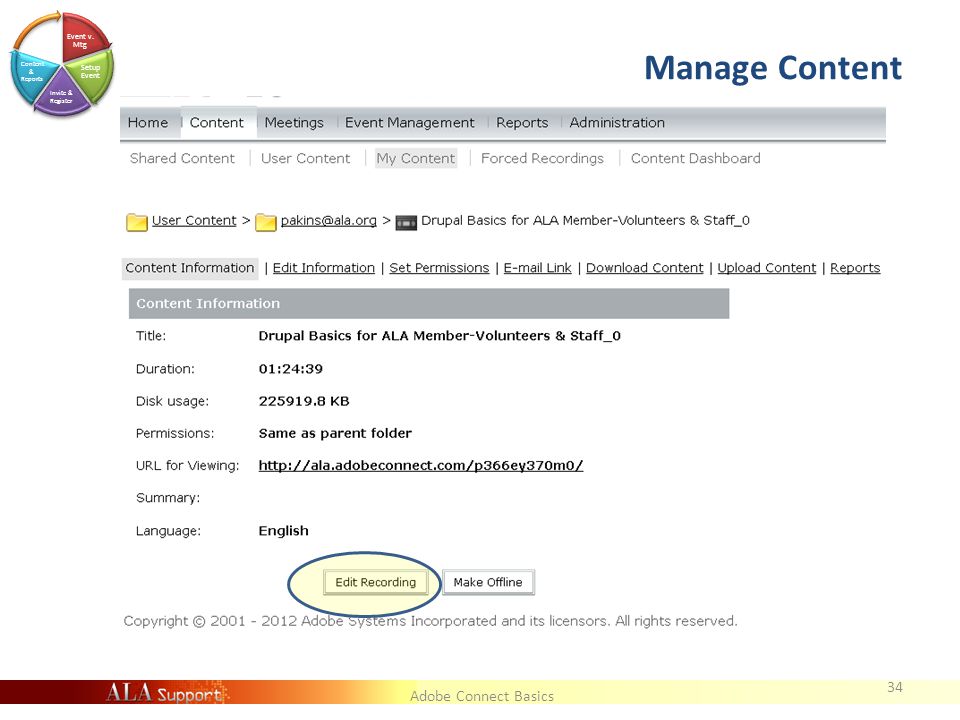Viewport: 960px width, 720px height.
Task: Click the gray Content Information header bar
Action: pyautogui.click(x=429, y=304)
